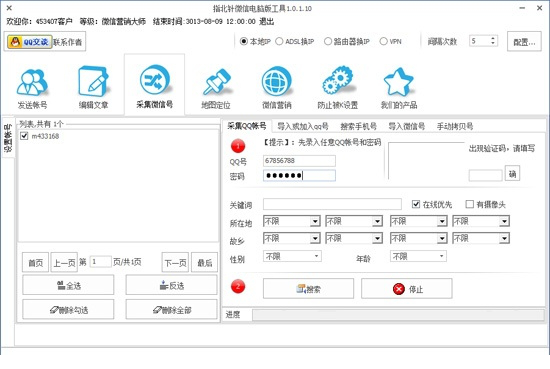Click the 反选 invert selection button
The image size is (550, 369).
(x=172, y=285)
